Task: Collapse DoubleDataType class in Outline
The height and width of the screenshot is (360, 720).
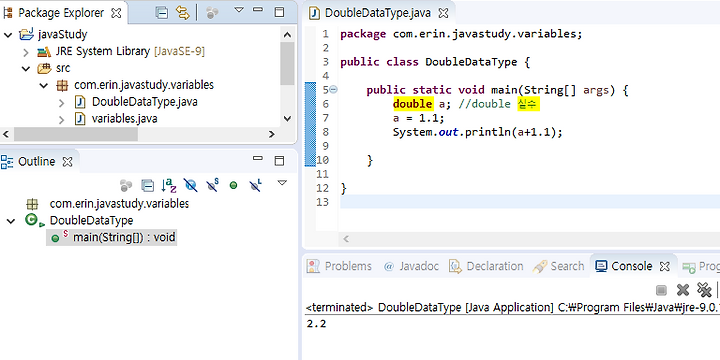Action: tap(11, 221)
